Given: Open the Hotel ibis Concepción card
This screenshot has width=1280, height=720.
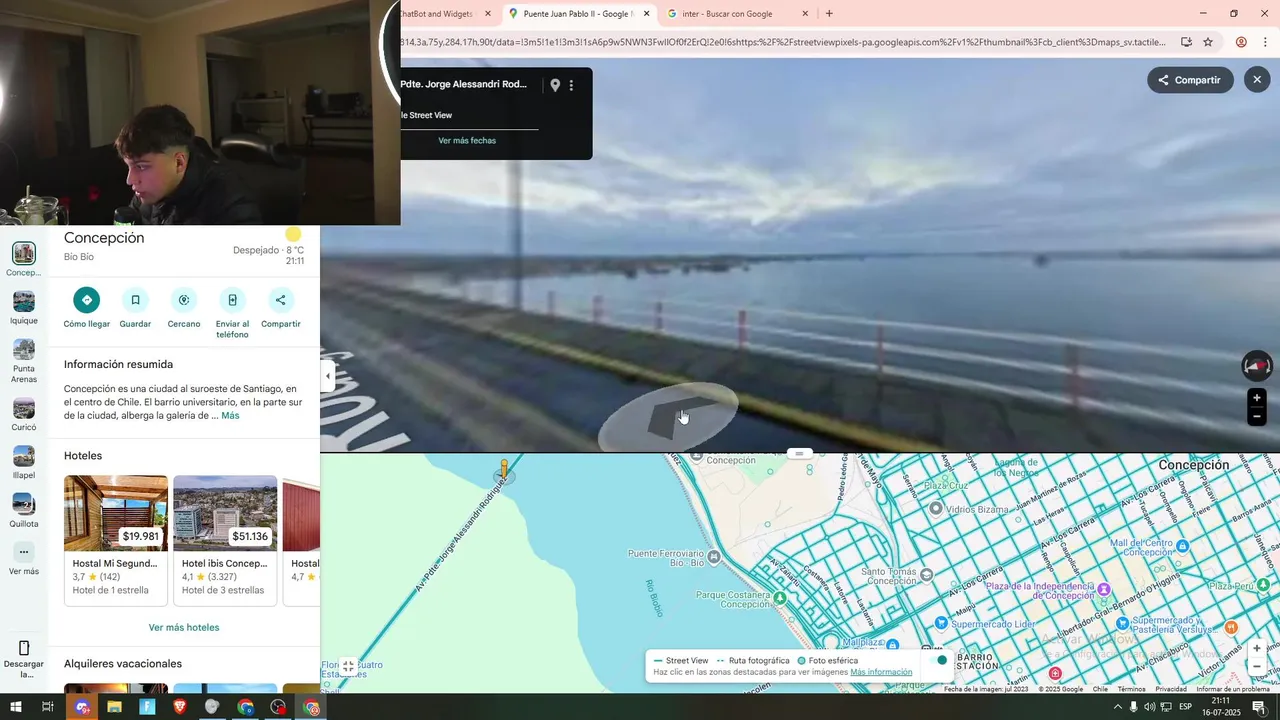Looking at the screenshot, I should coord(225,540).
